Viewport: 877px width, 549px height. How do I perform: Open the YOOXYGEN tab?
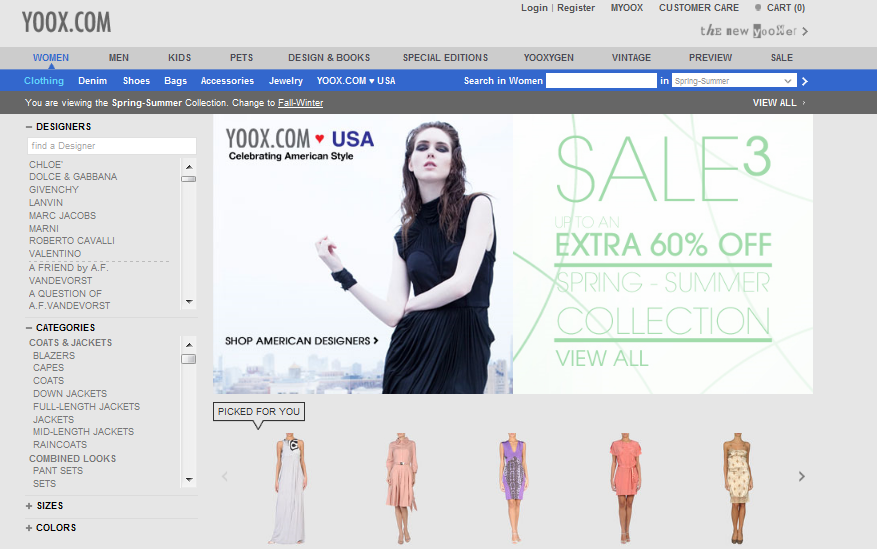coord(549,58)
